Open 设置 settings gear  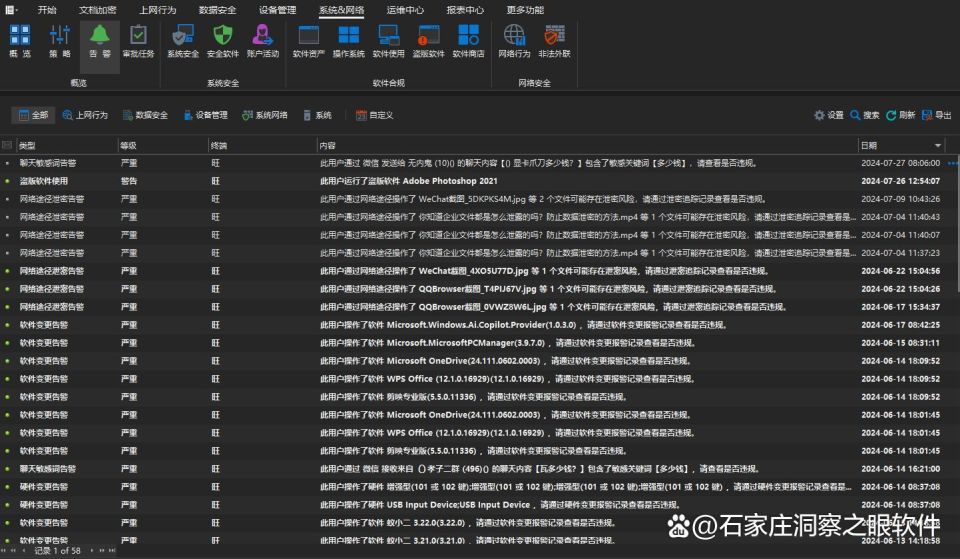coord(828,115)
